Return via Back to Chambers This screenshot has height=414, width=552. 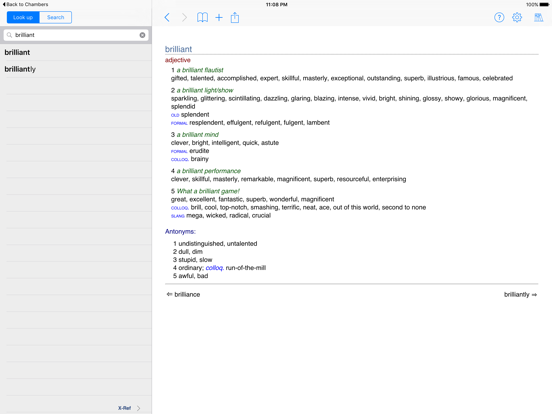pyautogui.click(x=25, y=4)
